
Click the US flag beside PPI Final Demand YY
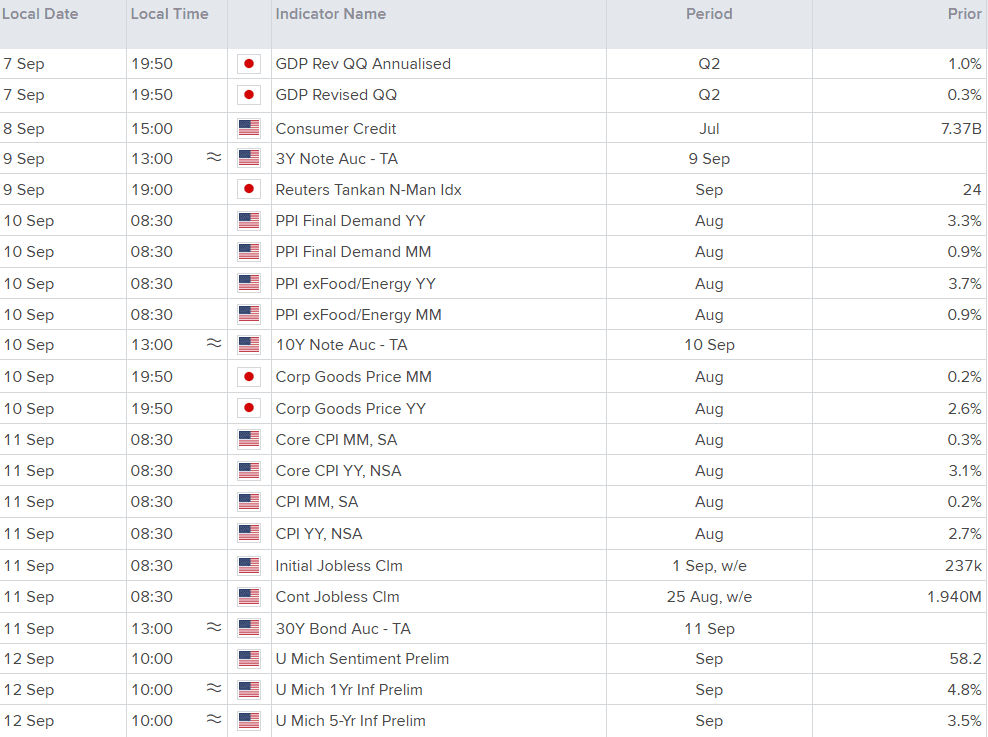249,220
